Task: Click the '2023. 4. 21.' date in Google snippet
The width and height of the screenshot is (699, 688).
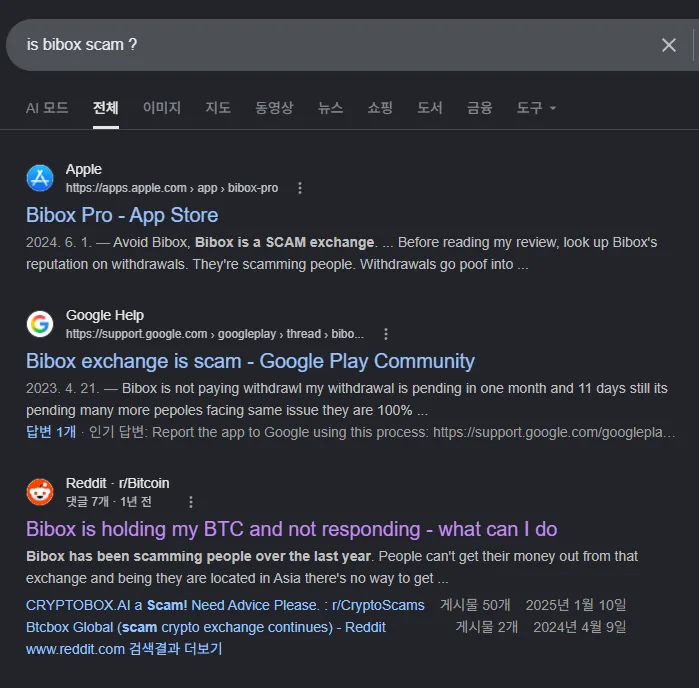Action: (x=63, y=388)
